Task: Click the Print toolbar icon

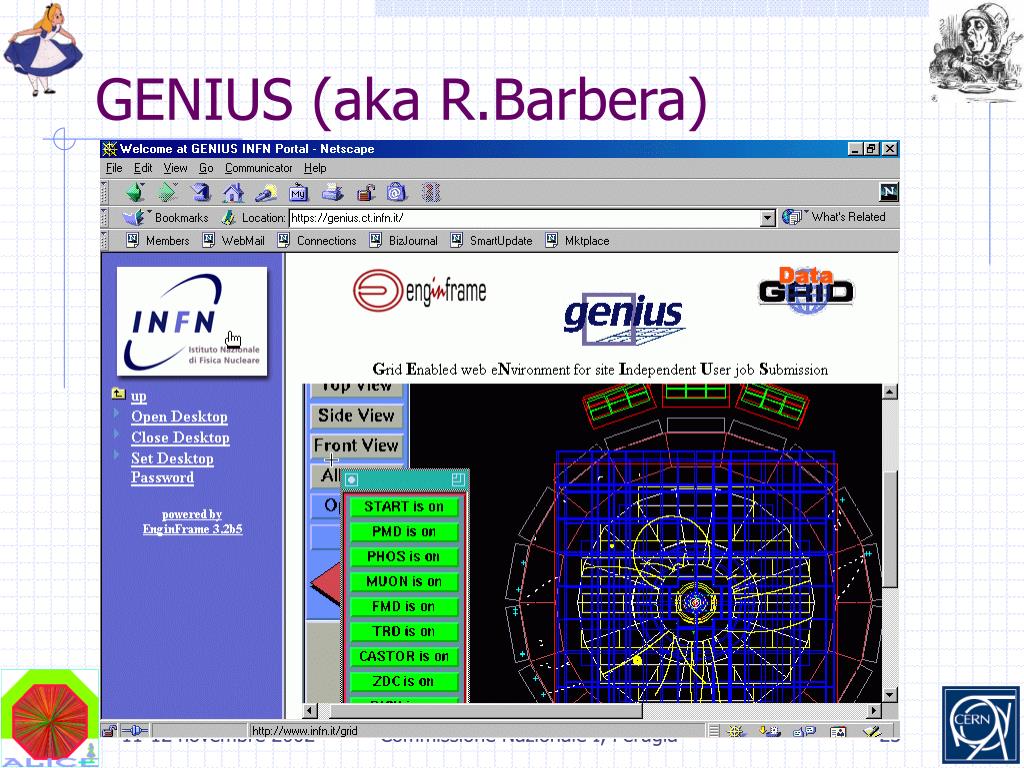Action: point(332,192)
